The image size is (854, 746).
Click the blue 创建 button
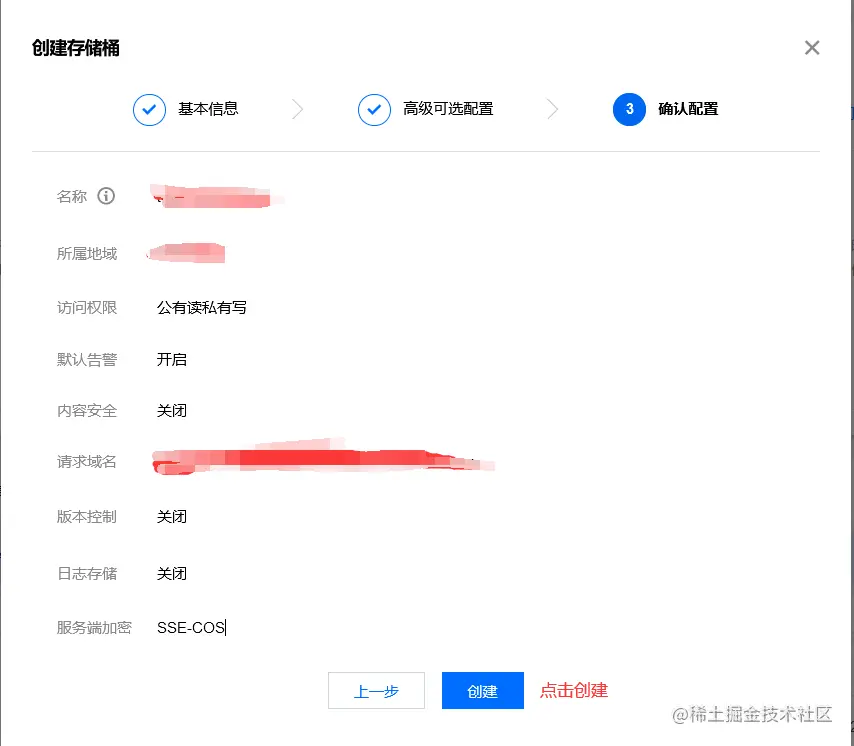click(x=483, y=690)
